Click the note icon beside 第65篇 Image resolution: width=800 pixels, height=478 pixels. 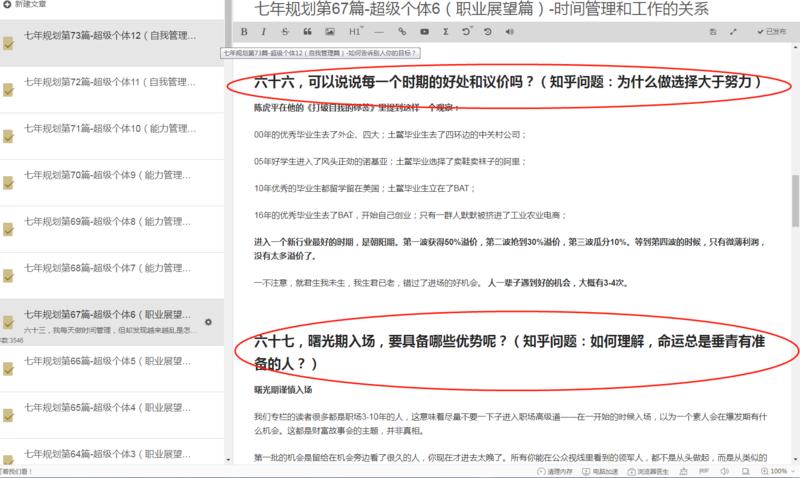tap(8, 415)
